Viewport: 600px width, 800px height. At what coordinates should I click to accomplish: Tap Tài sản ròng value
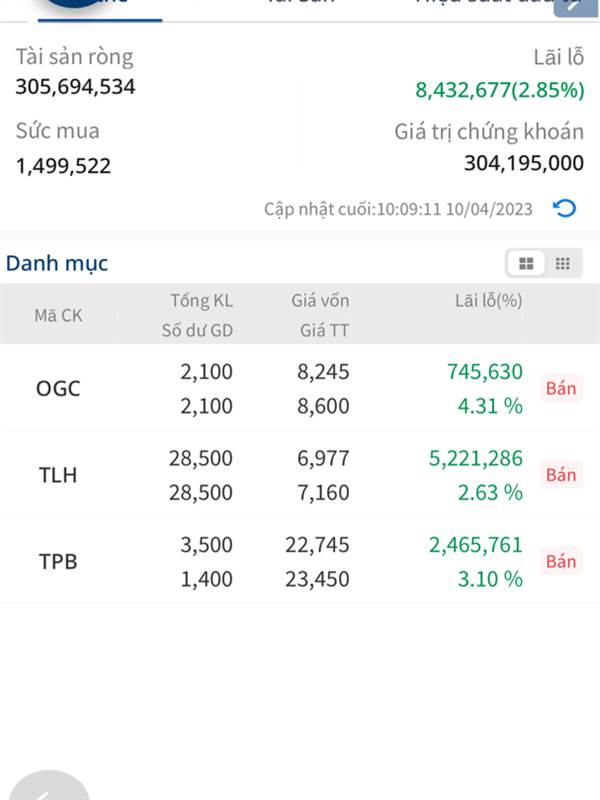75,87
